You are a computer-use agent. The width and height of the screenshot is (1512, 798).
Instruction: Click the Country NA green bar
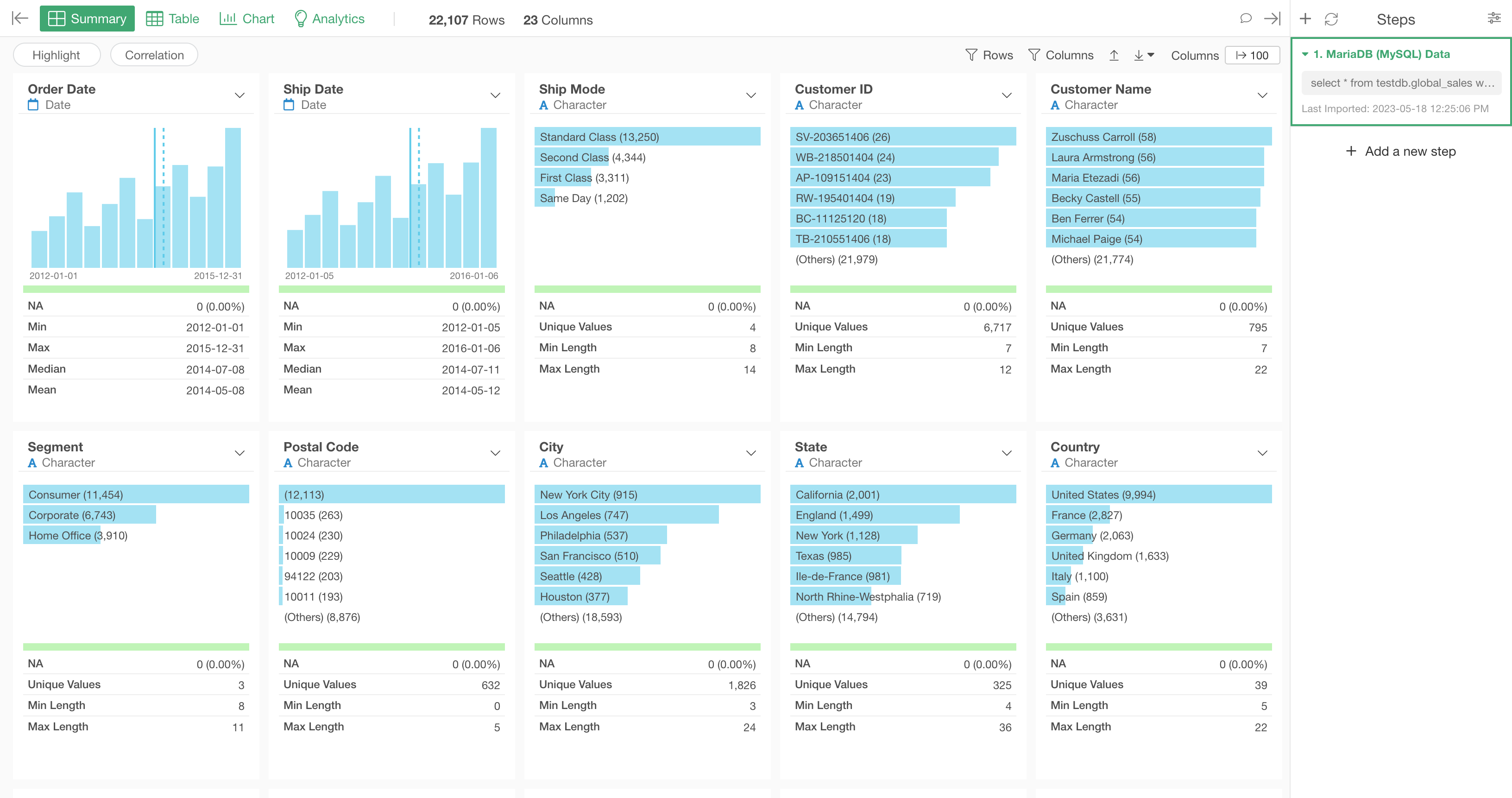click(x=1158, y=646)
